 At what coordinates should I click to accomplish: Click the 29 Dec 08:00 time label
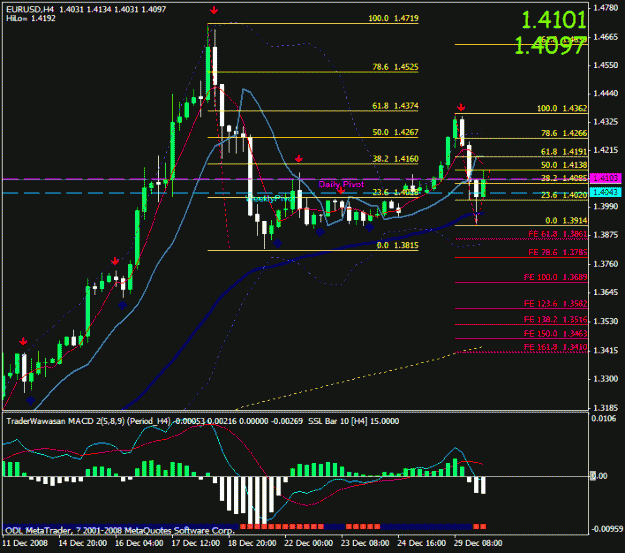tap(478, 543)
